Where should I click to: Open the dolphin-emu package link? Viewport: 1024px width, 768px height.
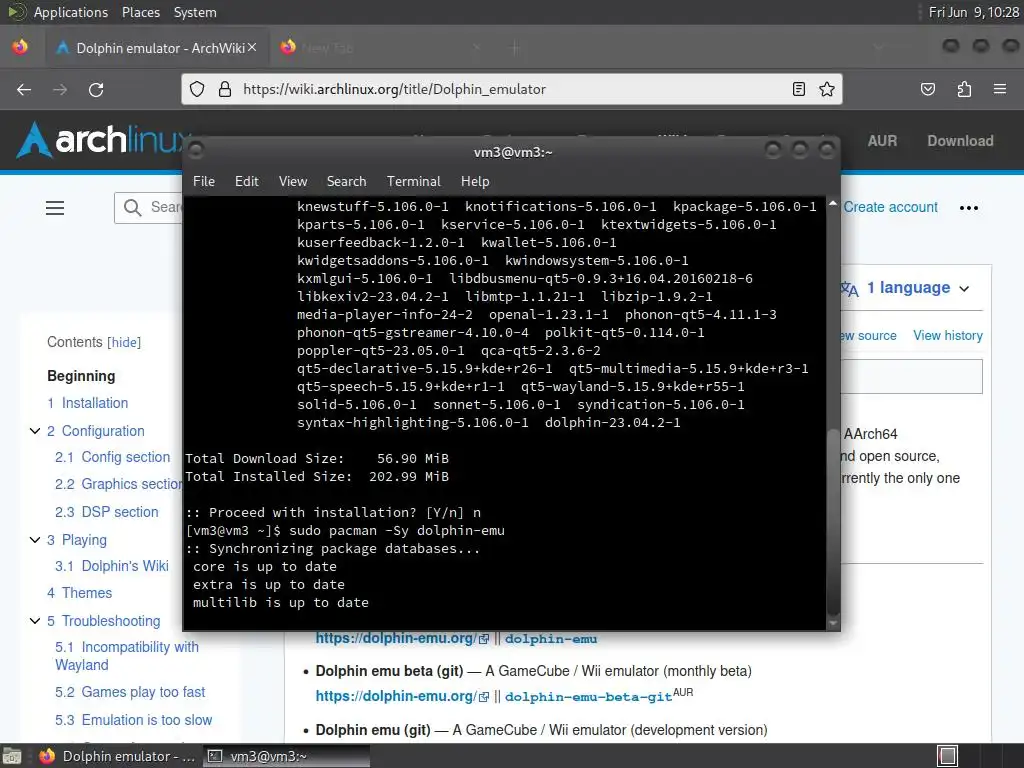(x=551, y=639)
